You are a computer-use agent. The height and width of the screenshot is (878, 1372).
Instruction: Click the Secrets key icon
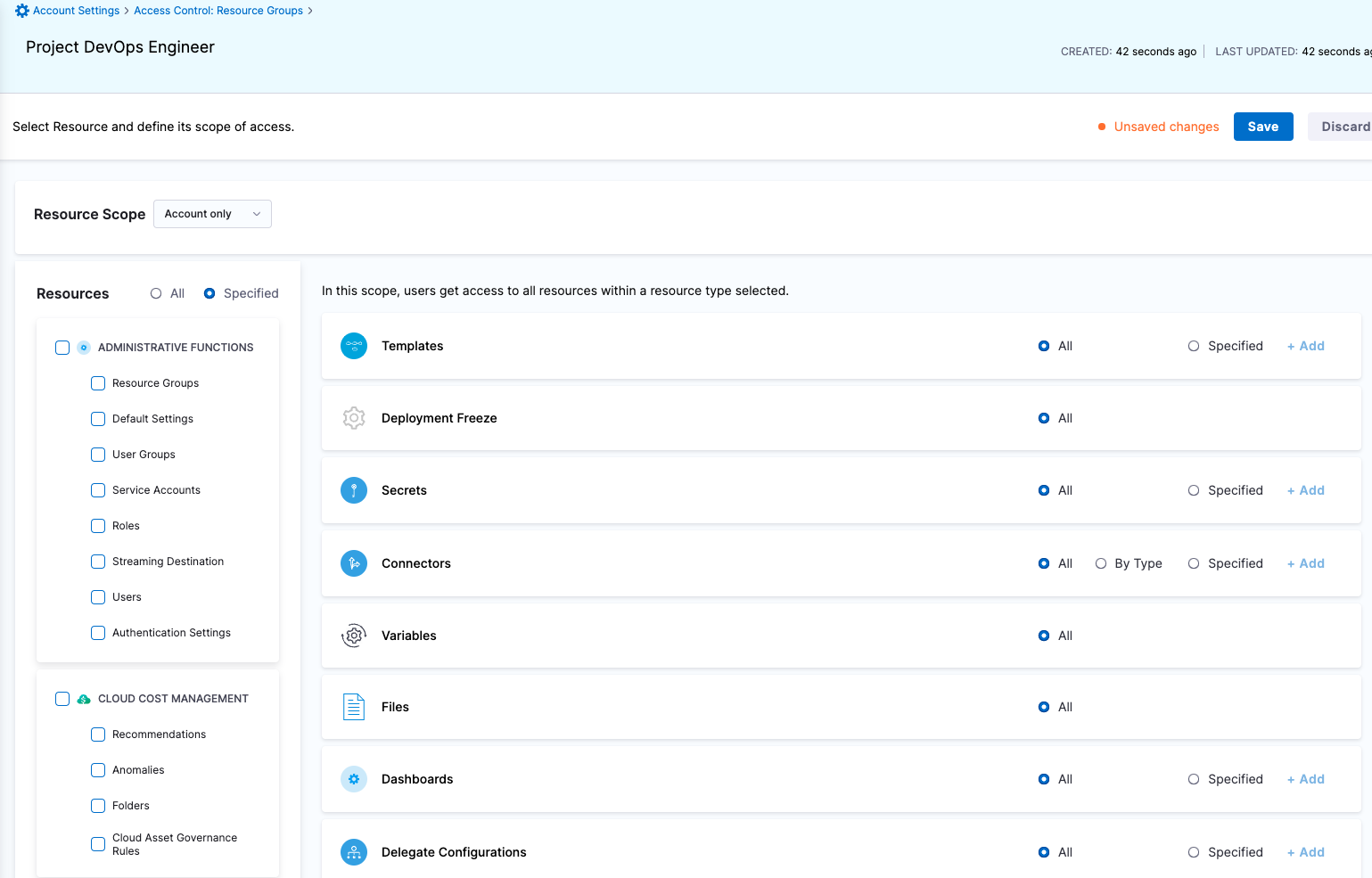354,489
